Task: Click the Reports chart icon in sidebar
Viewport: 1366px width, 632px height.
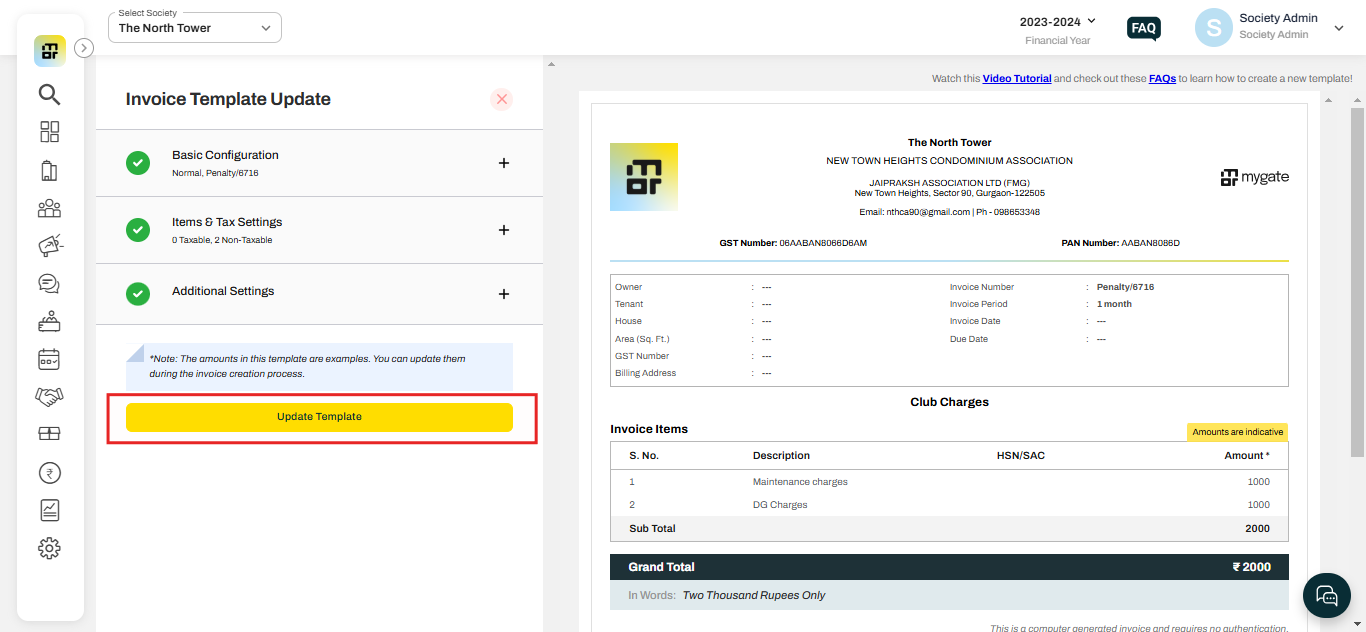Action: pos(49,510)
